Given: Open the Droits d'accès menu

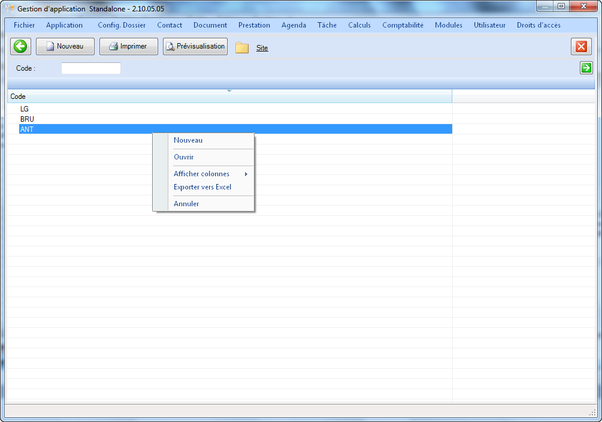Looking at the screenshot, I should (x=545, y=25).
